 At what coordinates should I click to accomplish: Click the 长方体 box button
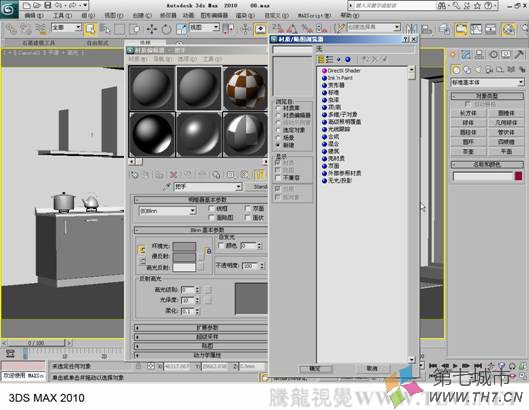[468, 113]
